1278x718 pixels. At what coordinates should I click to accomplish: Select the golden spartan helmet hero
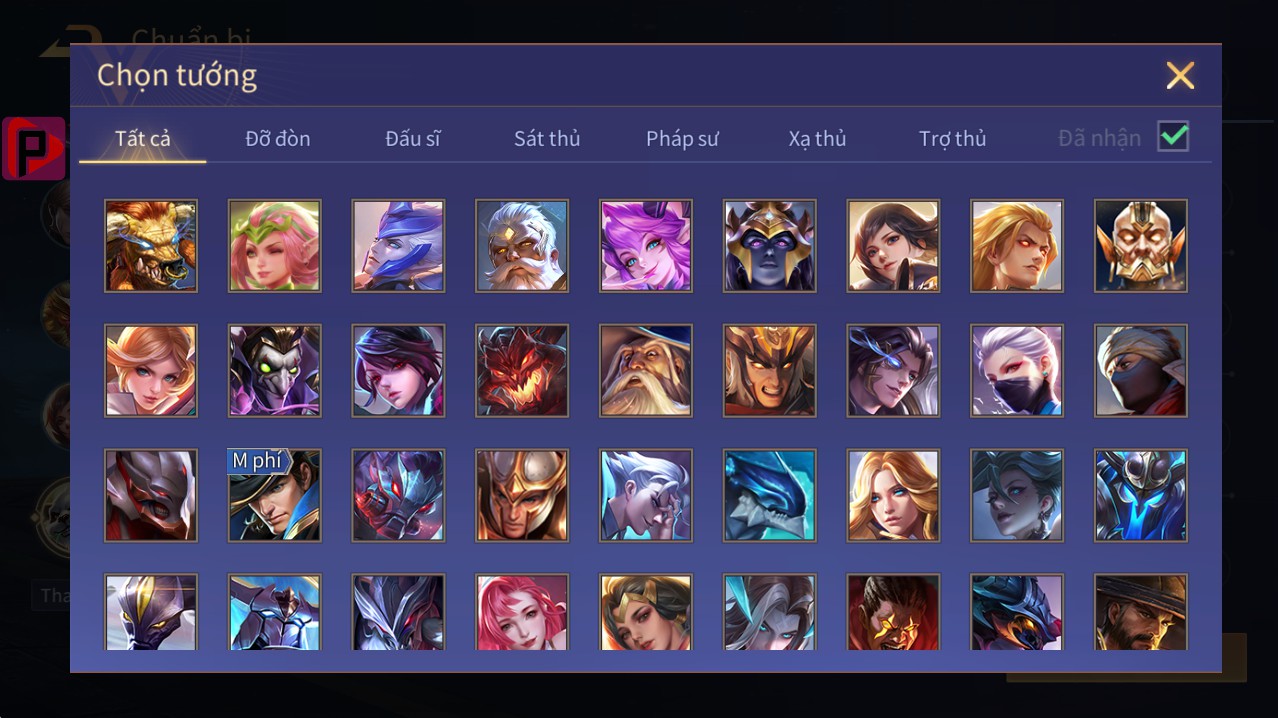pos(522,496)
